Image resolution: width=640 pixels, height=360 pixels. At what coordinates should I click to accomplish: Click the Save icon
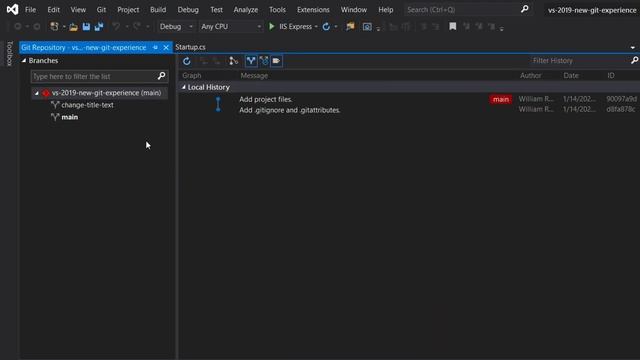click(86, 27)
